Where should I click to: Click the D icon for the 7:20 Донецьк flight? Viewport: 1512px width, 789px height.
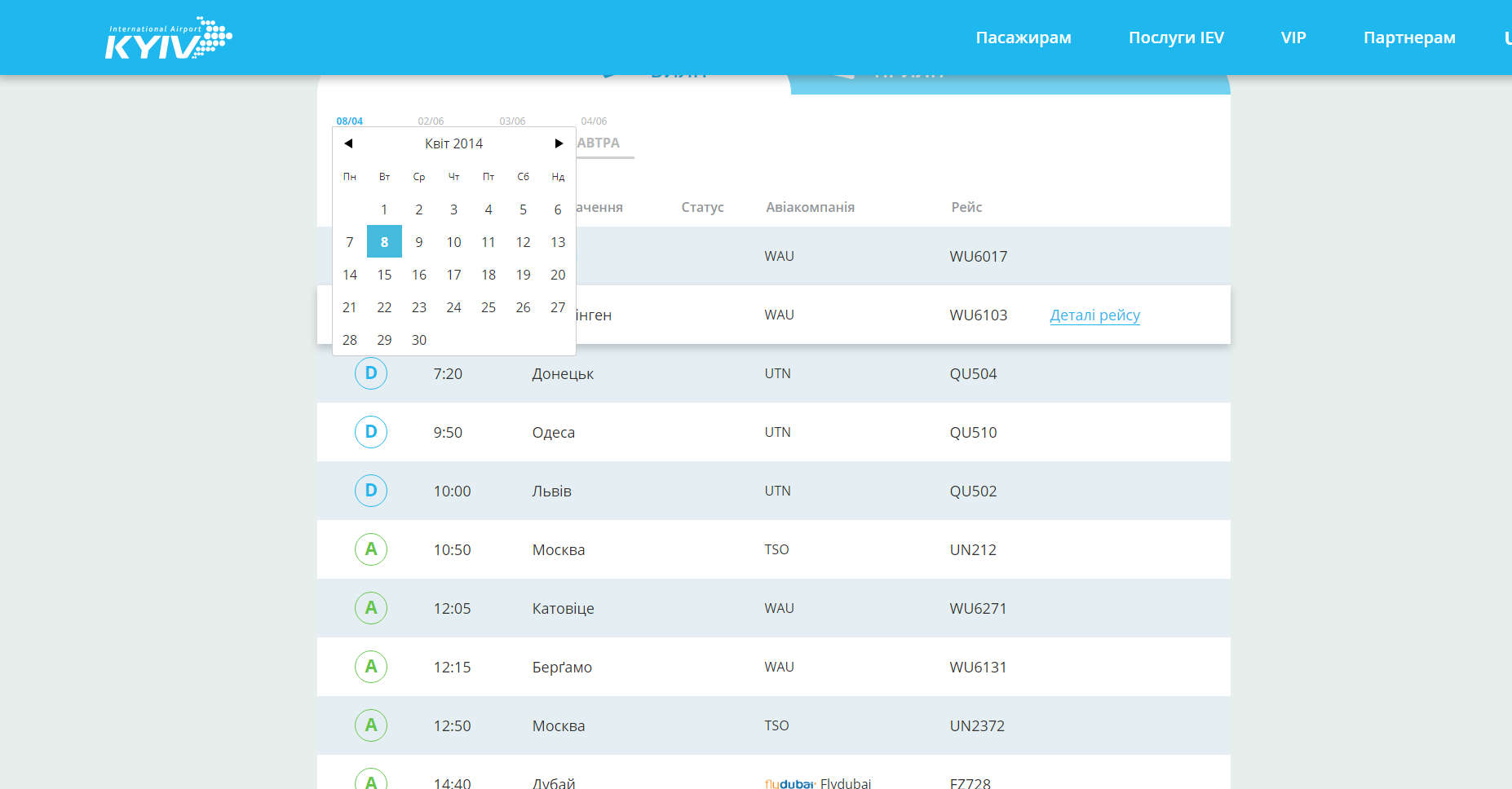[x=371, y=373]
